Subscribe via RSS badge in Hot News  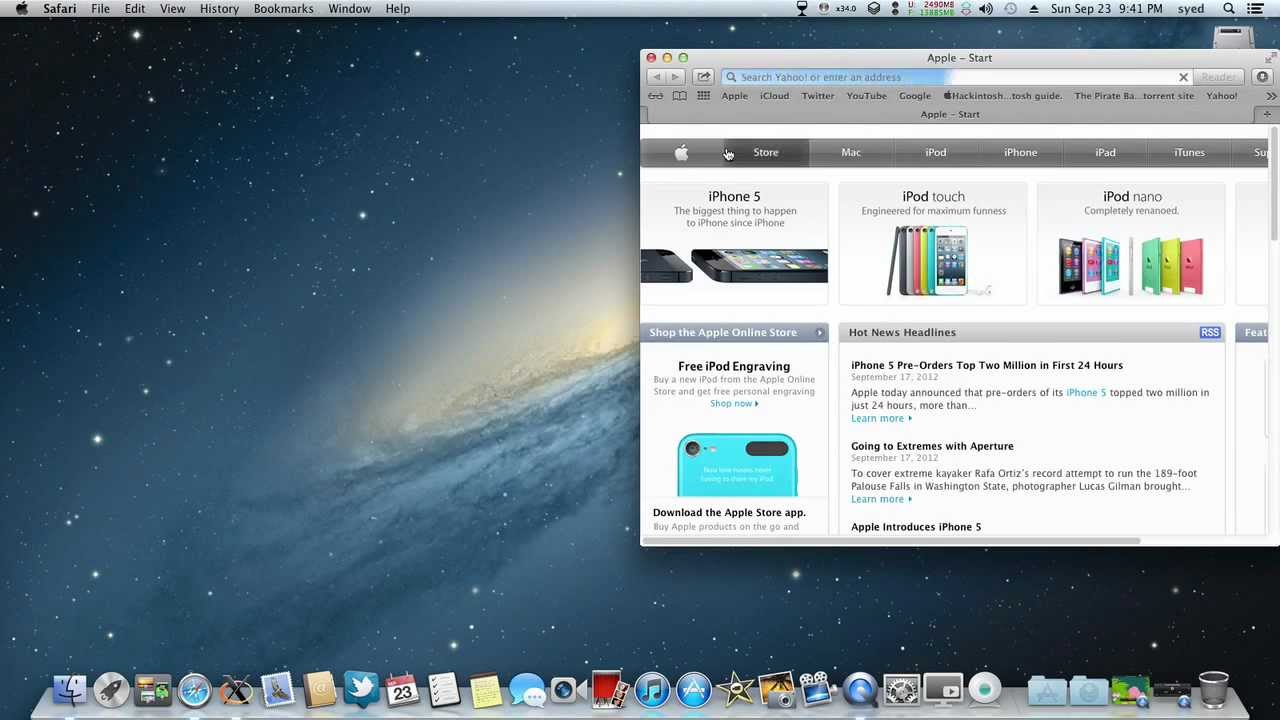1210,332
